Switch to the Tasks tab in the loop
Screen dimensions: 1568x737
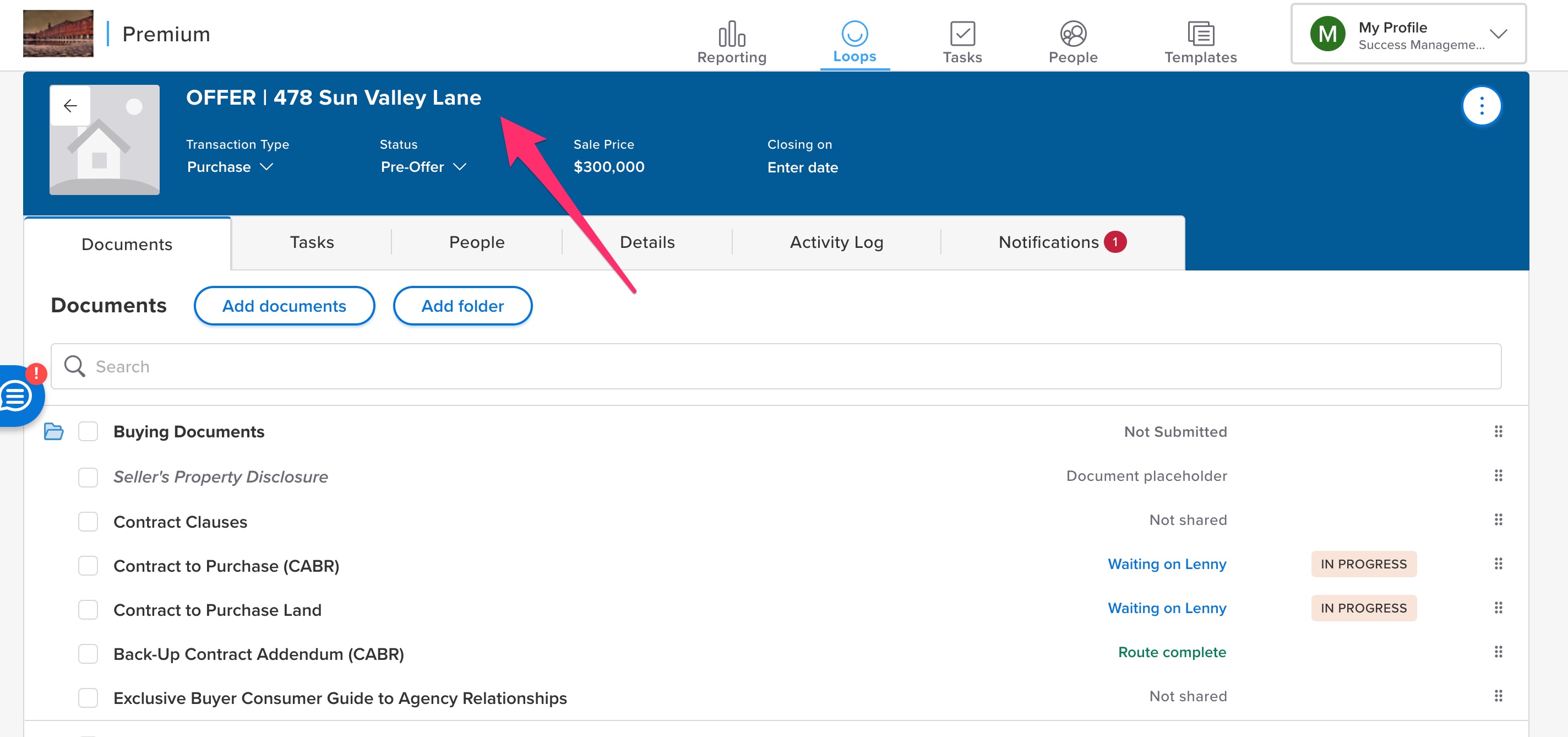(x=312, y=242)
